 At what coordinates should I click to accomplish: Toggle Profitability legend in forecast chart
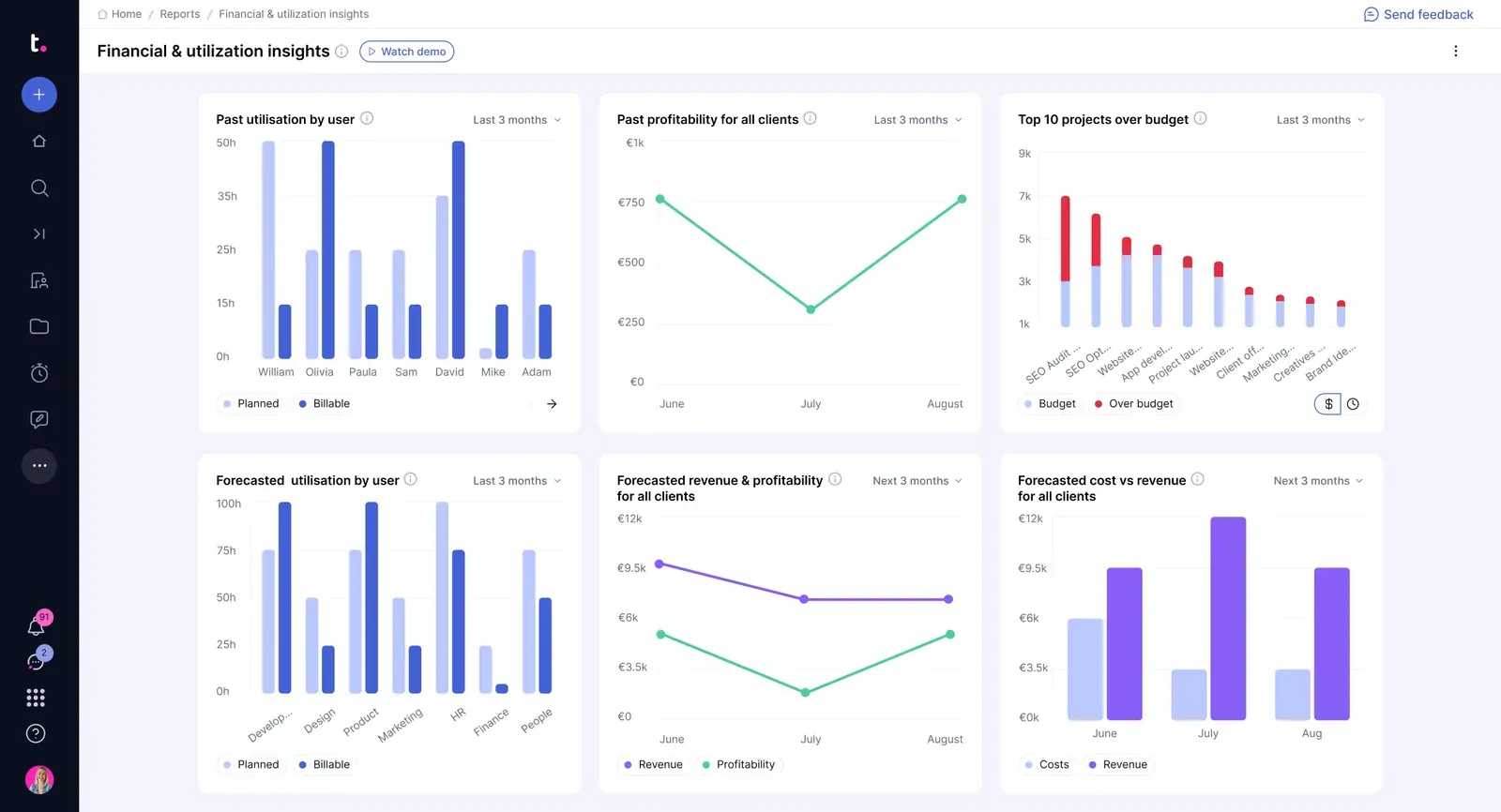pyautogui.click(x=738, y=765)
